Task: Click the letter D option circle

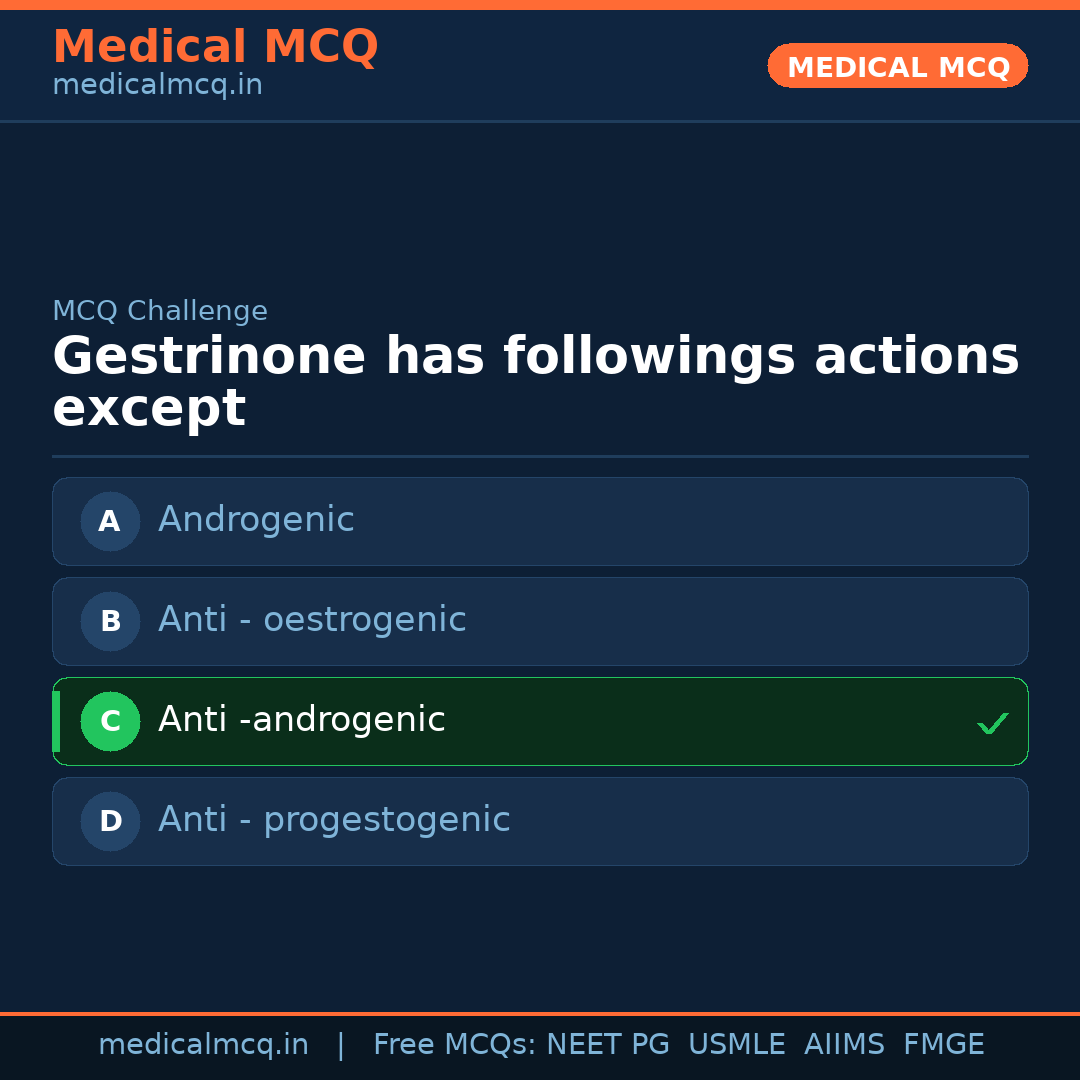Action: tap(110, 821)
